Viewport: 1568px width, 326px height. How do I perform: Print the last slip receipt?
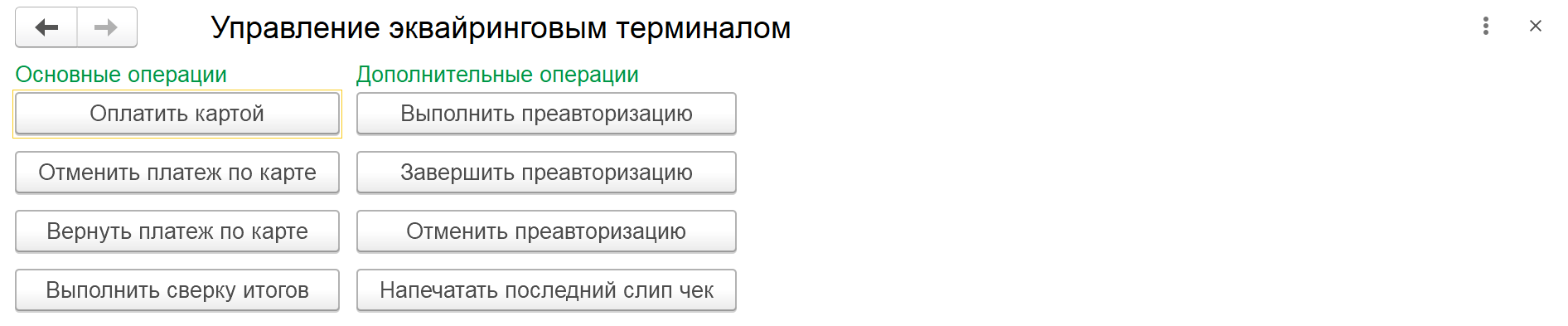(x=546, y=290)
